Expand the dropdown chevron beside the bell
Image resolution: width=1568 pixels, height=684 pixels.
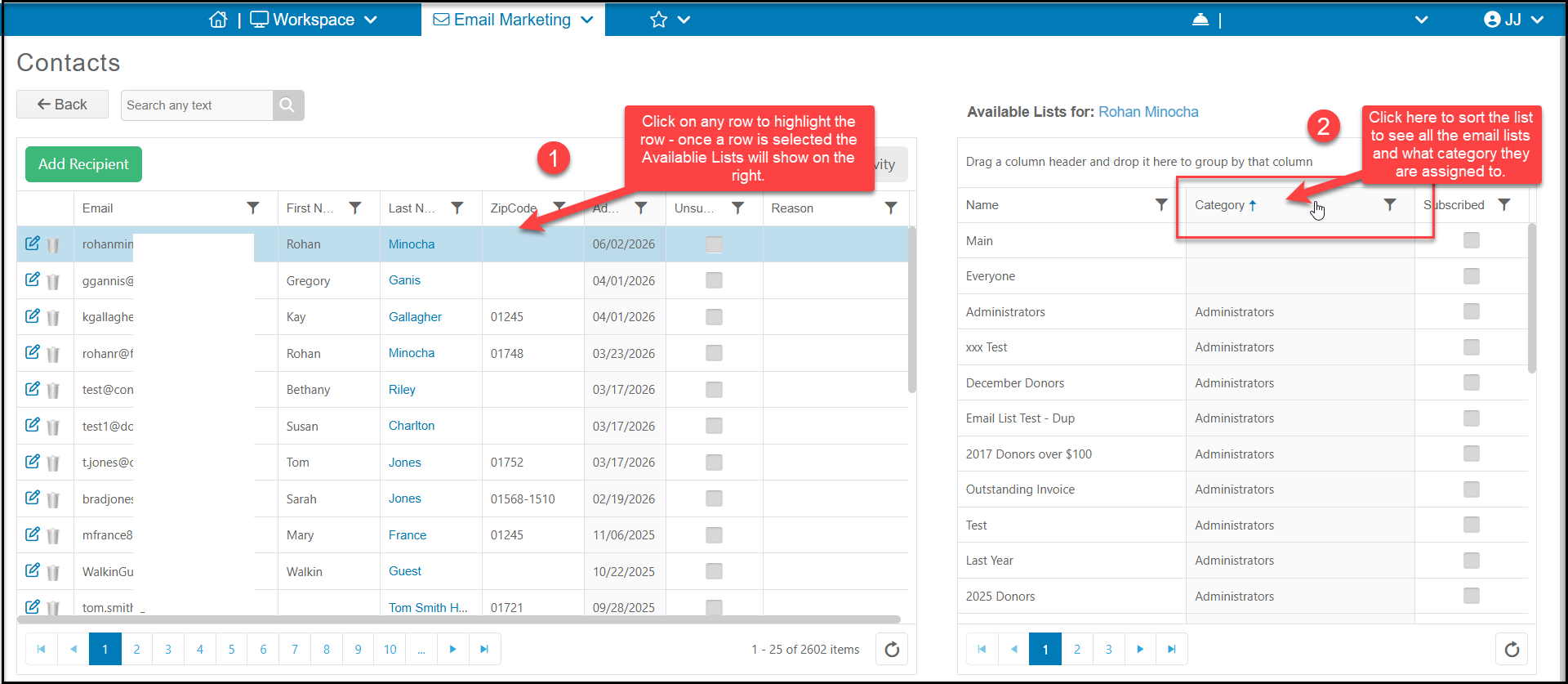tap(1421, 20)
